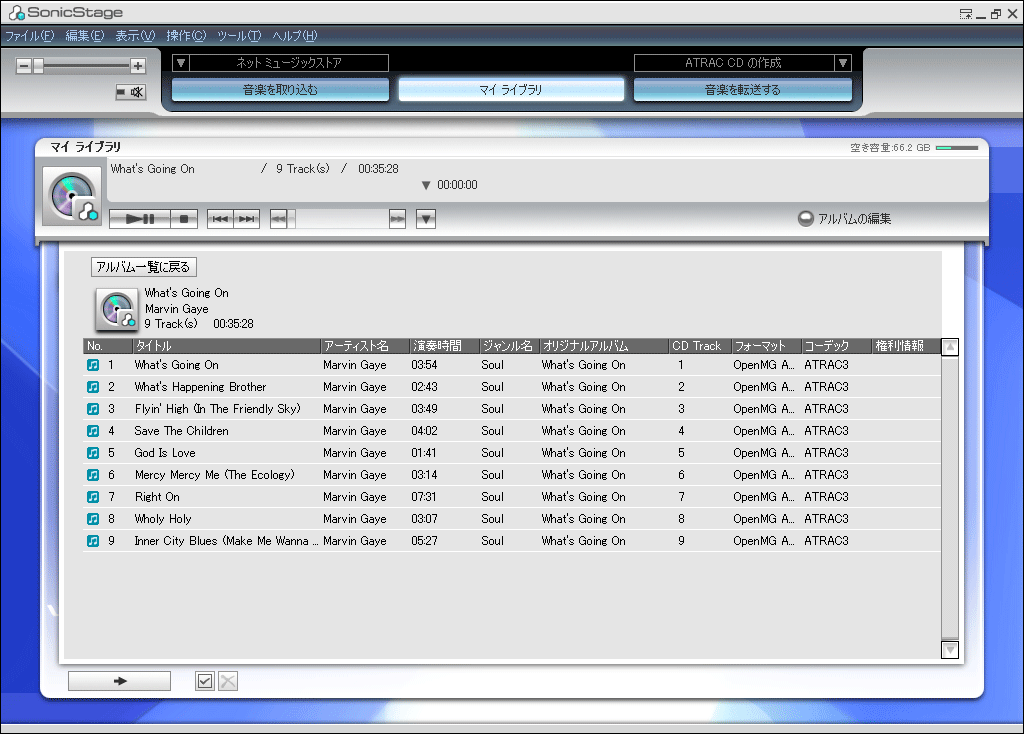This screenshot has height=734, width=1024.
Task: Open the ツール(T) menu
Action: pos(239,36)
